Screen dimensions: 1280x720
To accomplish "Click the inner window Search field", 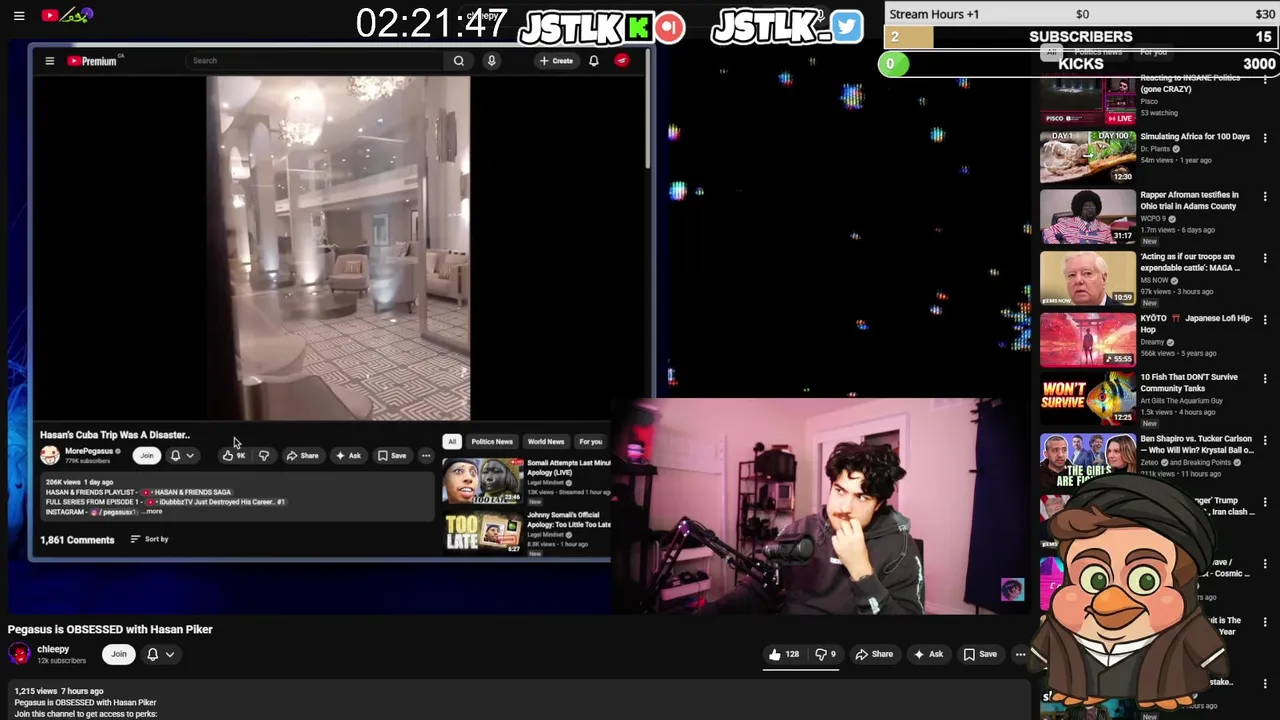I will tap(315, 61).
